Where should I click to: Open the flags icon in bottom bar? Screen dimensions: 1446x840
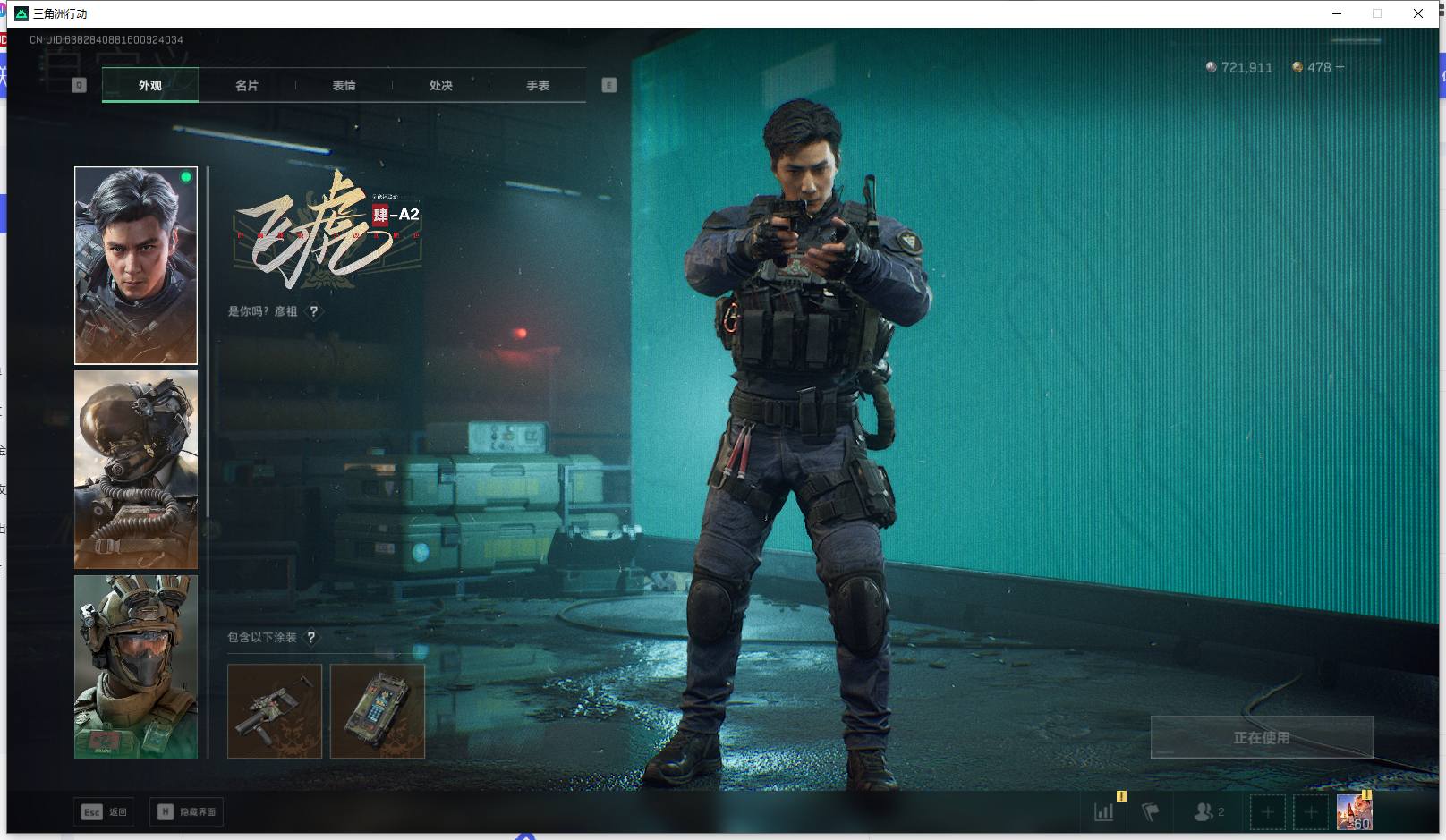(x=1151, y=811)
